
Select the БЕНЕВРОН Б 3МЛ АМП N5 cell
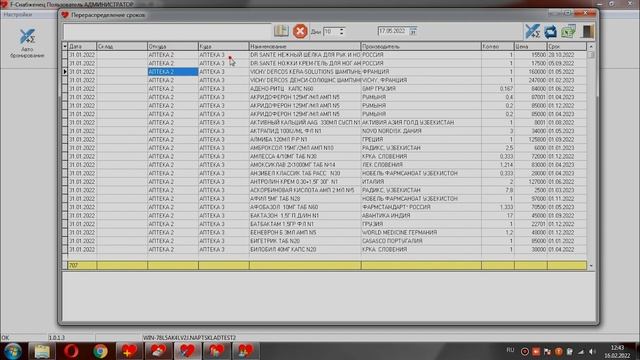point(305,233)
